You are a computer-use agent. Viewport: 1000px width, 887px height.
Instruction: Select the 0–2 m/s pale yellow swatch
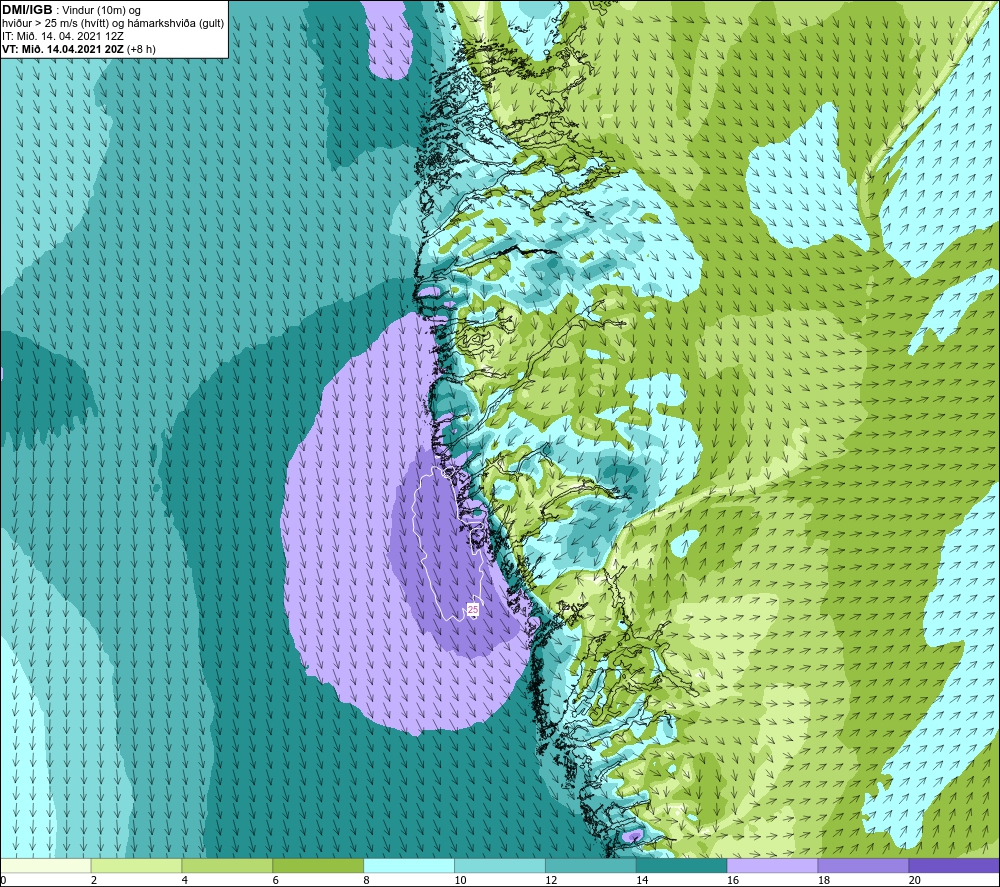click(45, 865)
